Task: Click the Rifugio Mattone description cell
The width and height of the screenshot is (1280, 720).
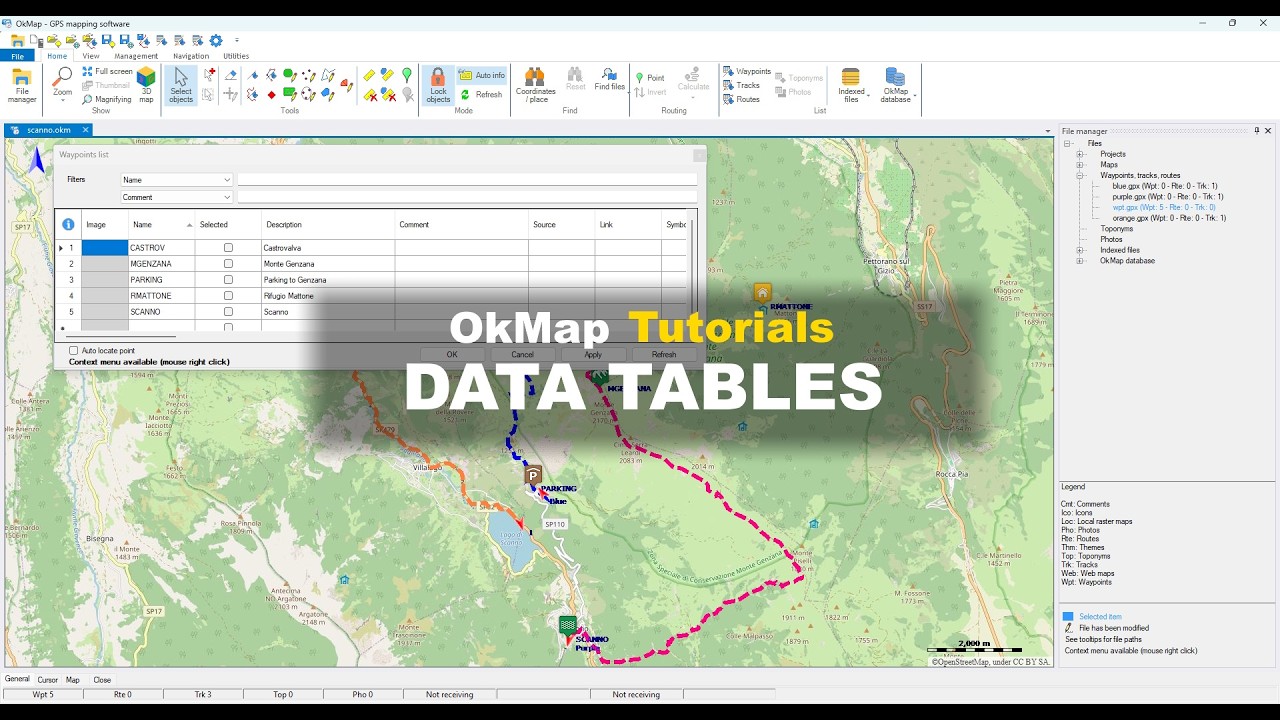Action: click(328, 296)
